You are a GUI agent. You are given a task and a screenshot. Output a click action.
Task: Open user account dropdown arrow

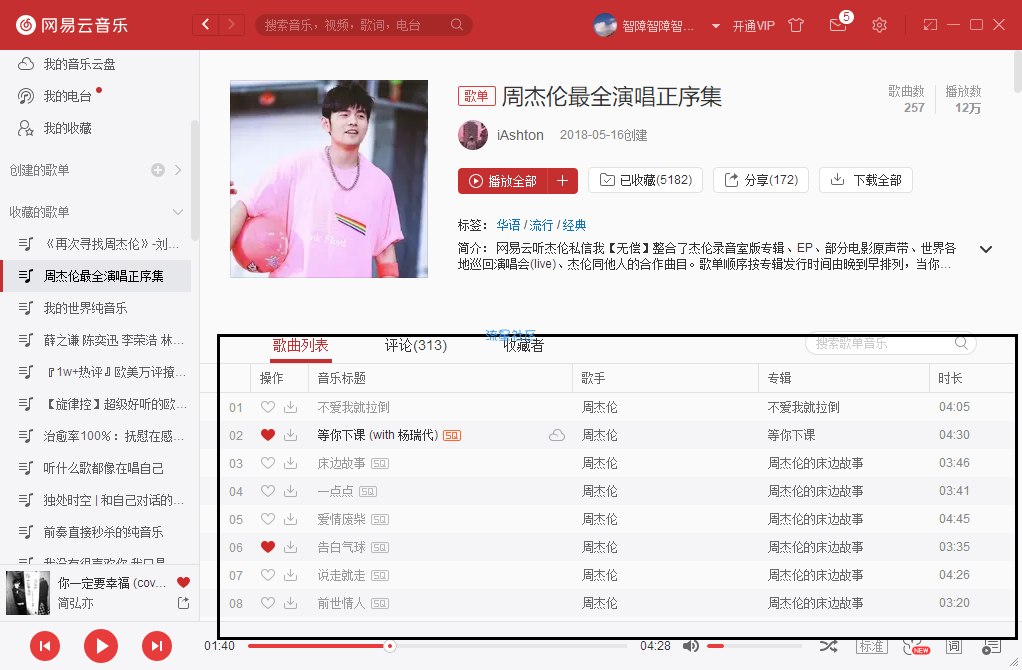click(x=716, y=26)
